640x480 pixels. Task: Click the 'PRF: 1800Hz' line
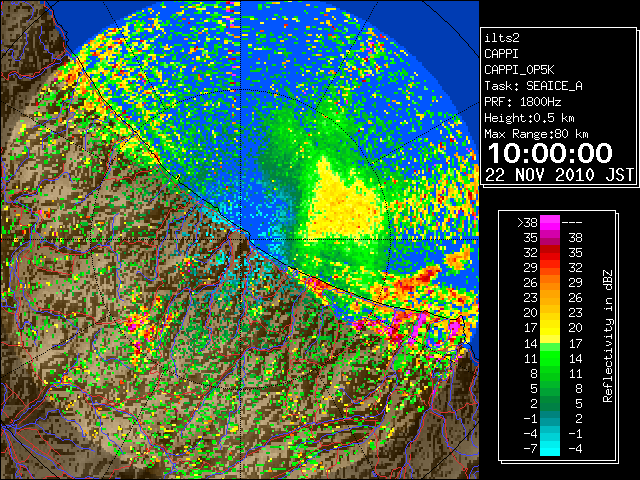(523, 102)
